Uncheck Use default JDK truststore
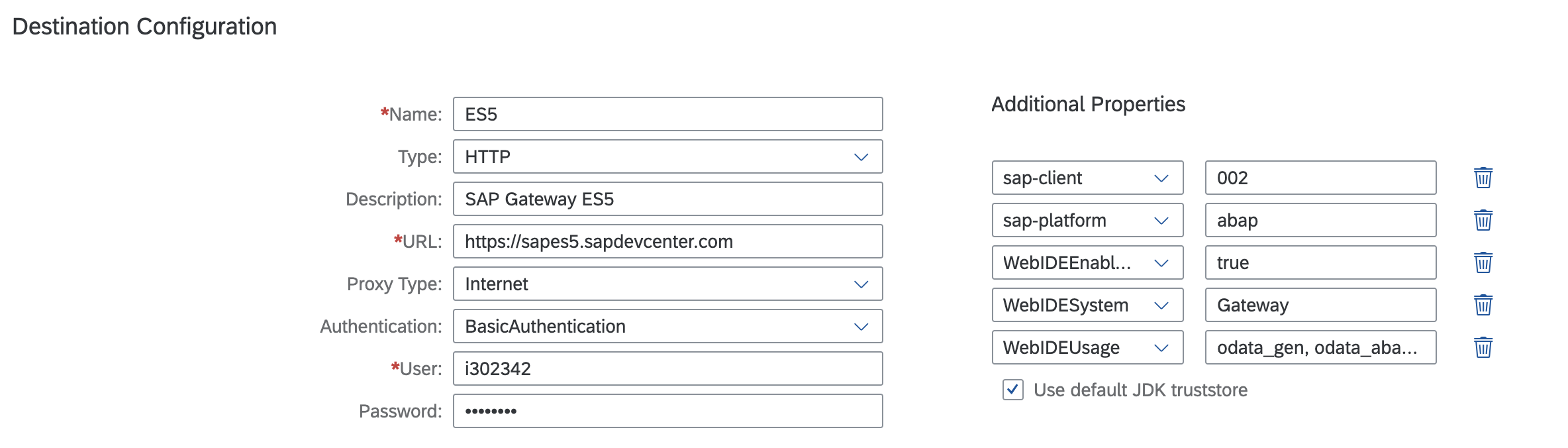This screenshot has width=1568, height=448. (x=1012, y=390)
